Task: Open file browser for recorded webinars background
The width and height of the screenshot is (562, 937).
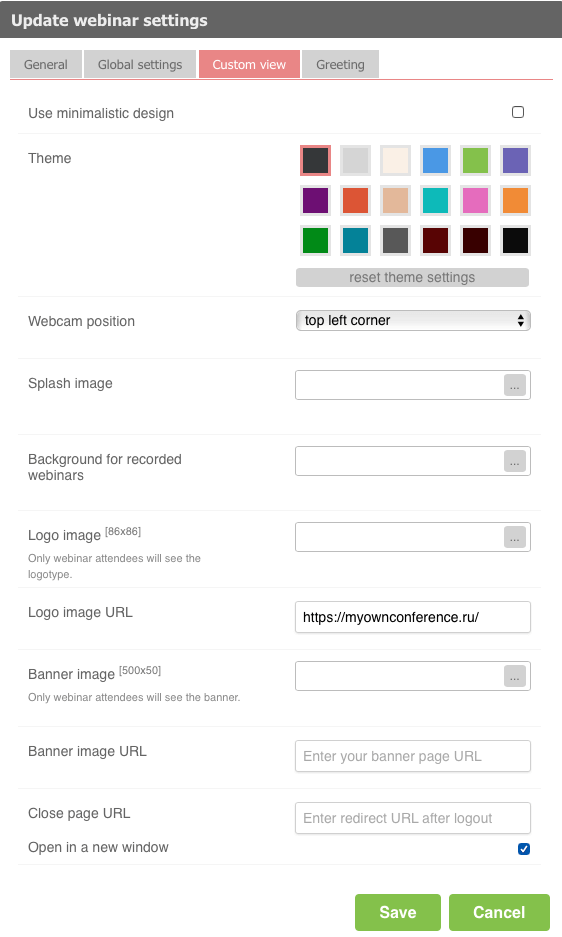Action: pos(514,461)
